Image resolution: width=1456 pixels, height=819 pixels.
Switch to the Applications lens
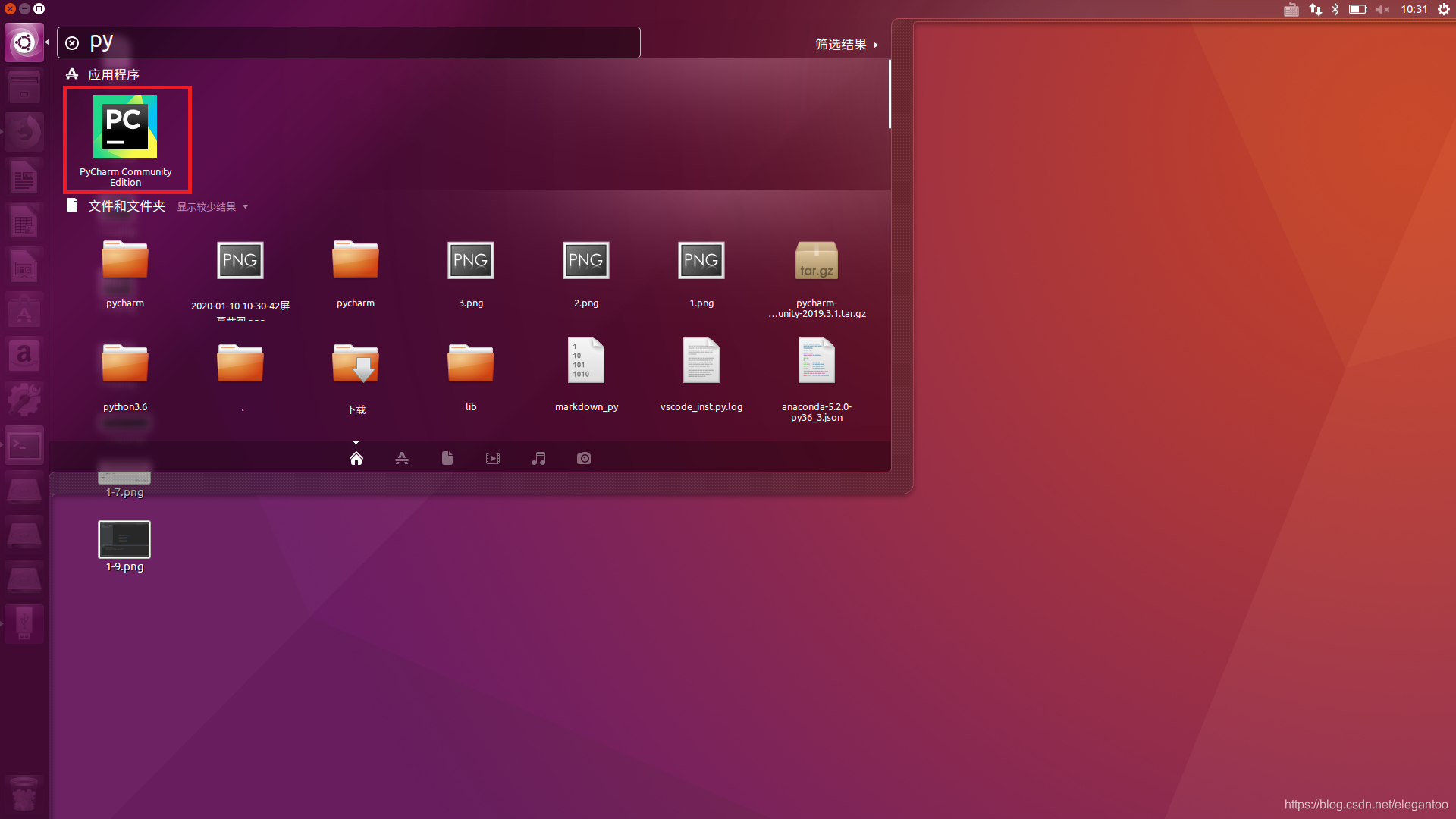tap(402, 458)
